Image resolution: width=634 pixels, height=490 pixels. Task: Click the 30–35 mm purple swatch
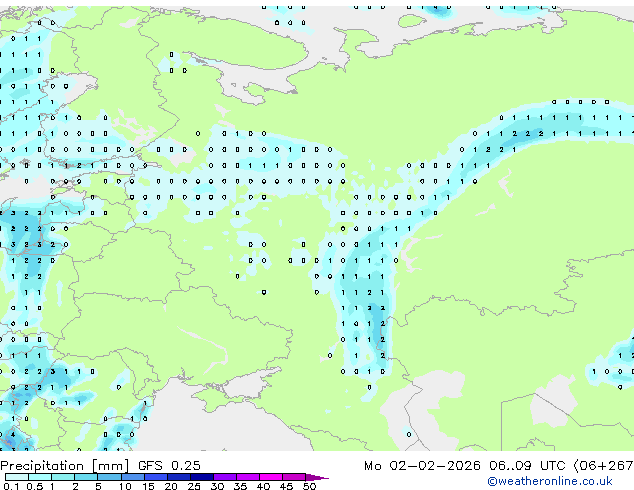[224, 477]
